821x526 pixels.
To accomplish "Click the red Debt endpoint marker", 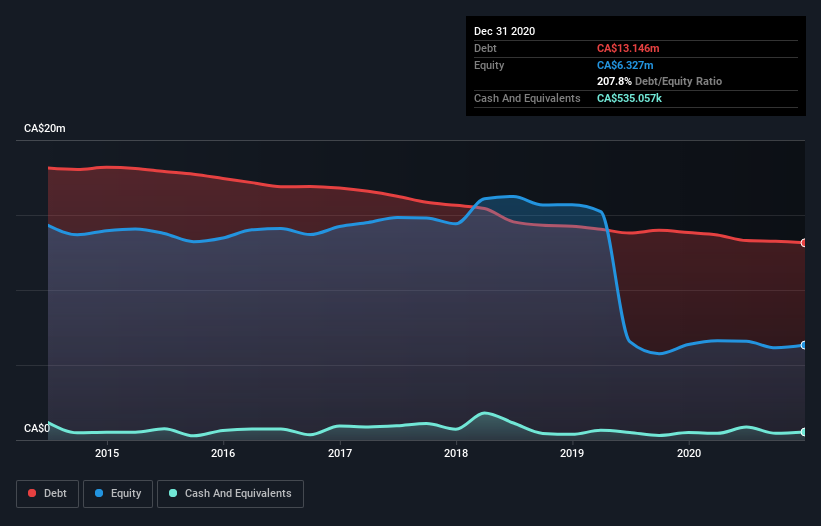I will pos(804,243).
